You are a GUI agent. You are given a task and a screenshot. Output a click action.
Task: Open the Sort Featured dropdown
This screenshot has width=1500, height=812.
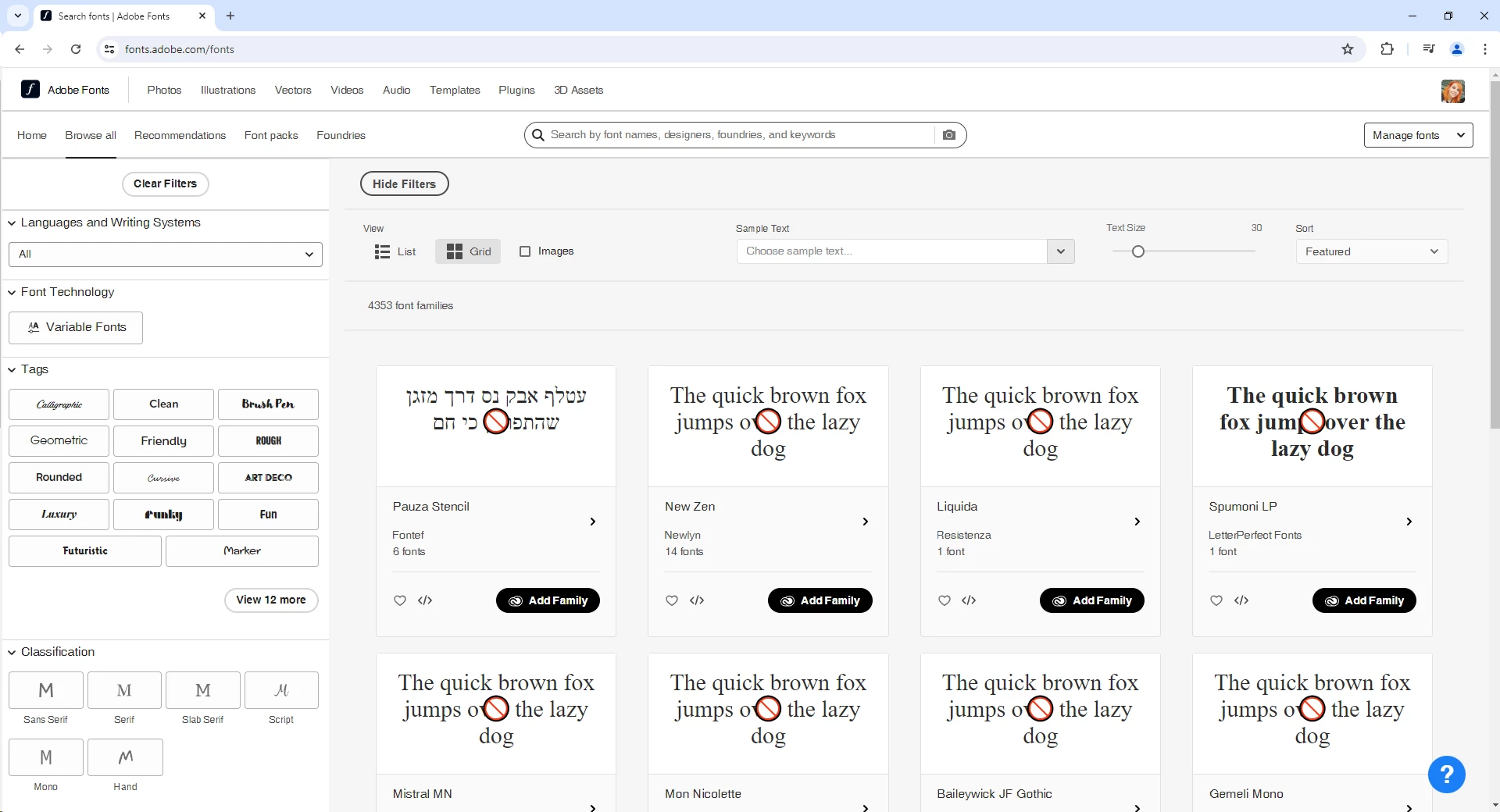coord(1372,251)
